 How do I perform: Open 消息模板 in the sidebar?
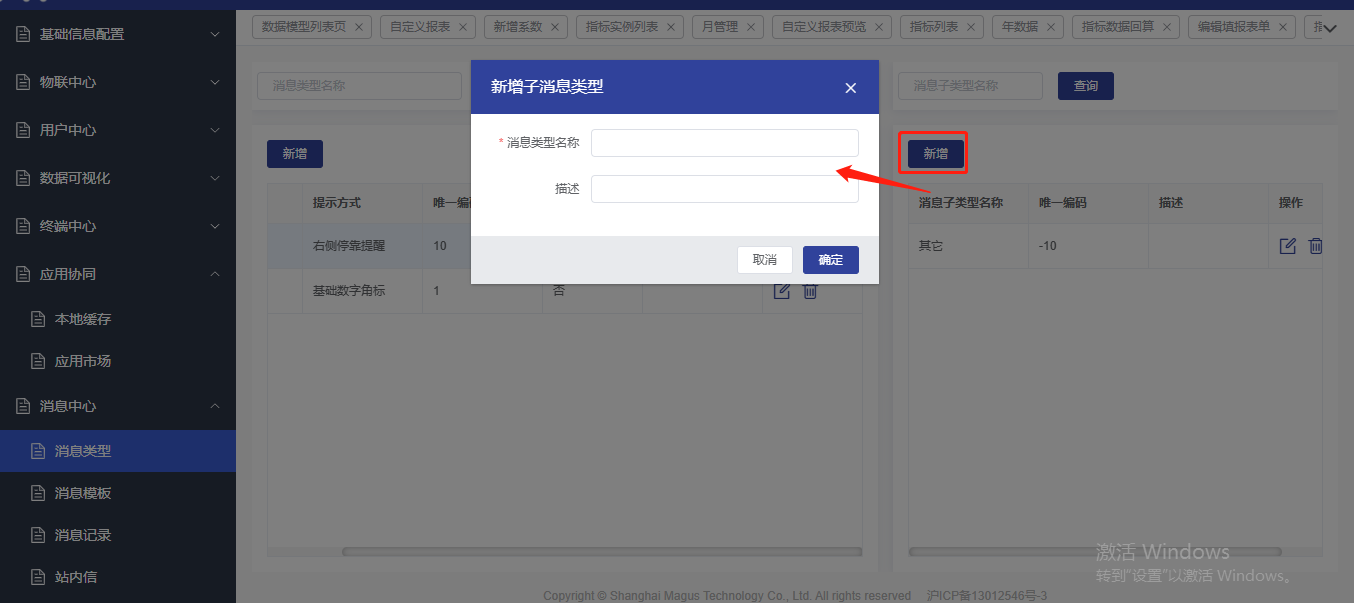(x=83, y=493)
